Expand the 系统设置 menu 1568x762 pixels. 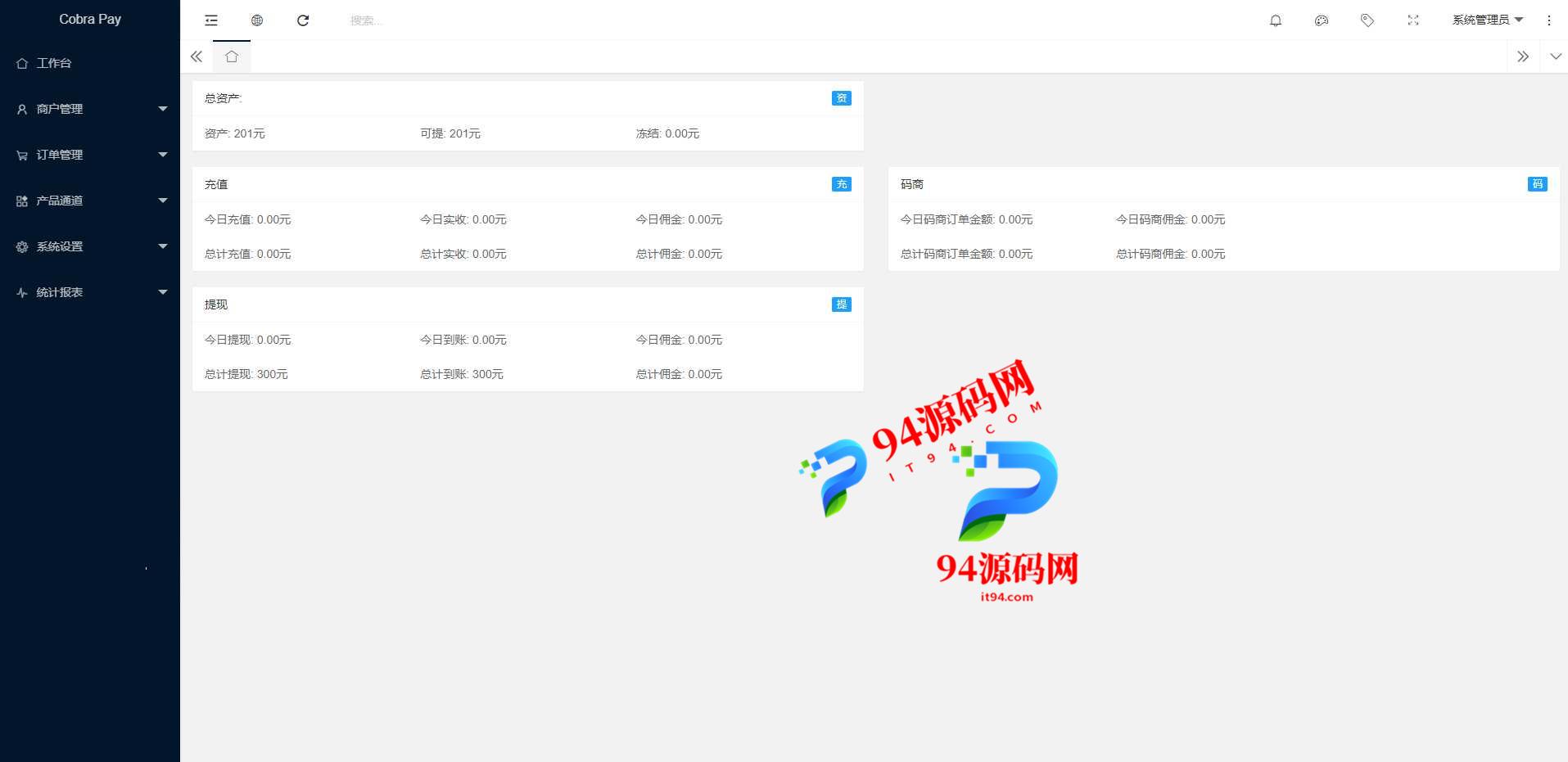pos(90,246)
